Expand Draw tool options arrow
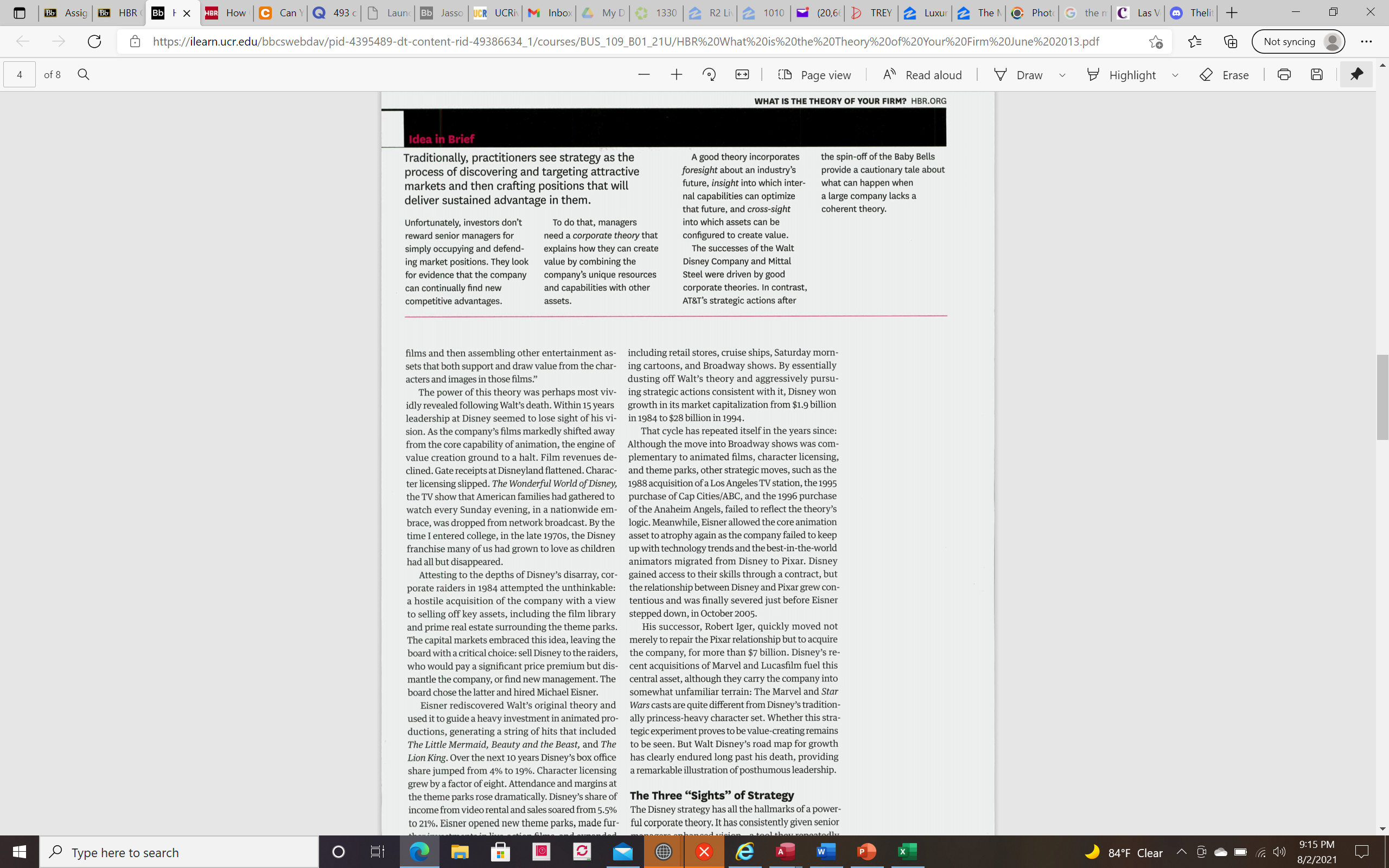Screen dimensions: 1389x868 [1062, 75]
